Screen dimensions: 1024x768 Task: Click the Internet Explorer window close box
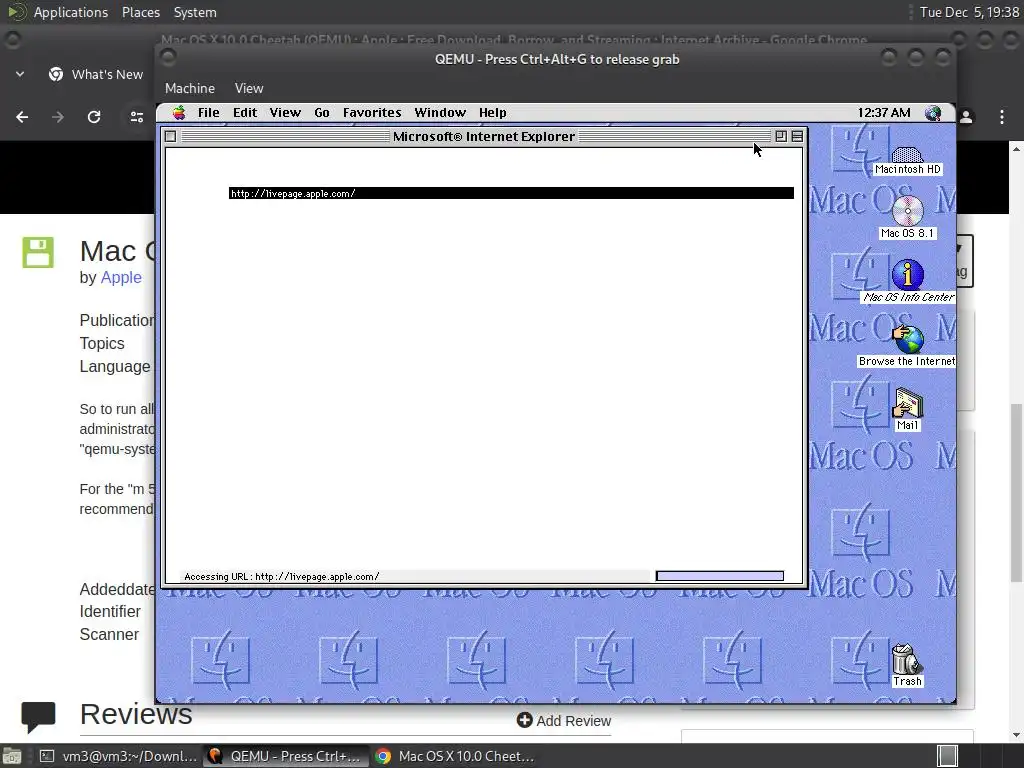pos(170,136)
